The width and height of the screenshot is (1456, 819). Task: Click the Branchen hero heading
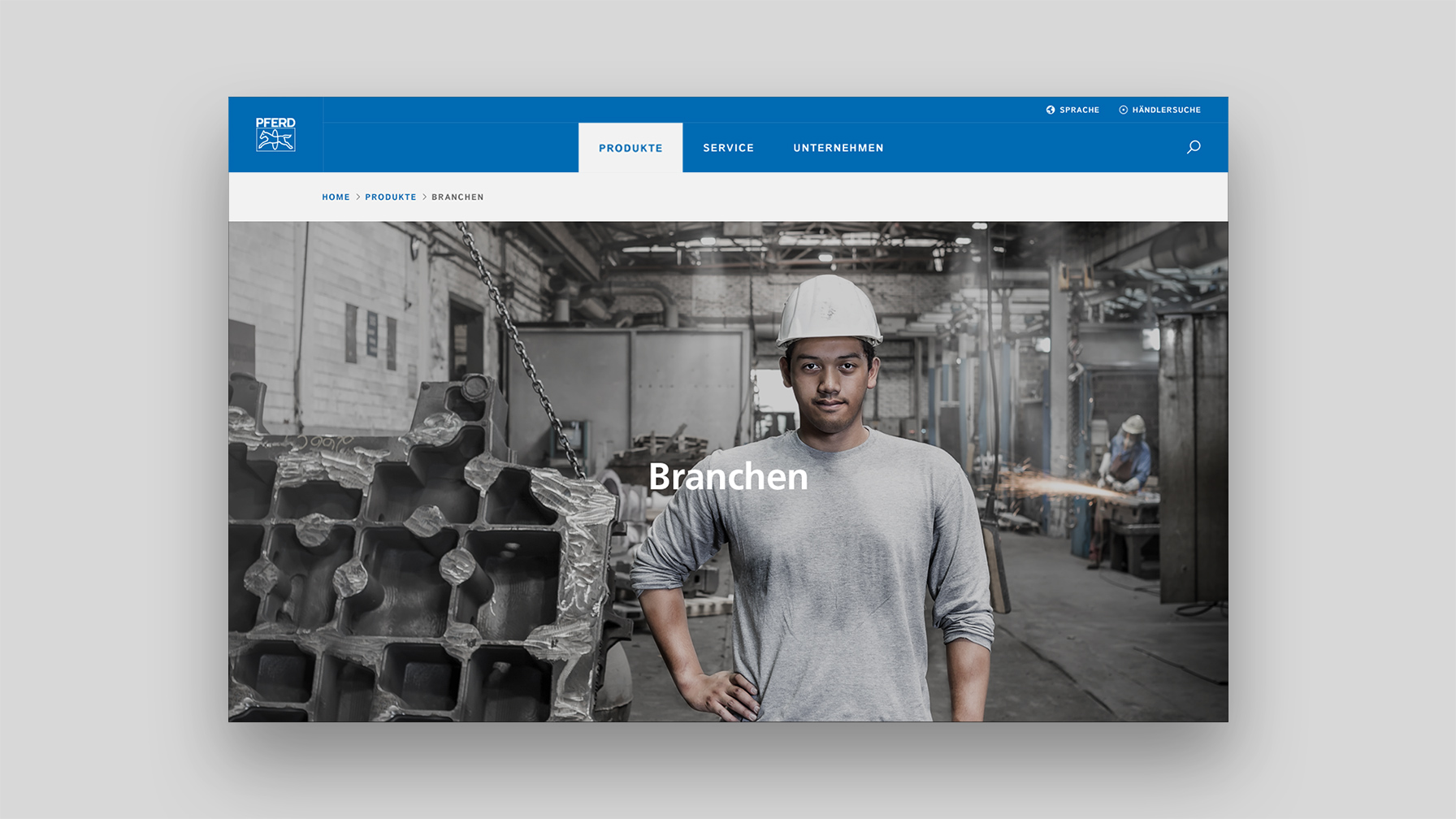728,476
